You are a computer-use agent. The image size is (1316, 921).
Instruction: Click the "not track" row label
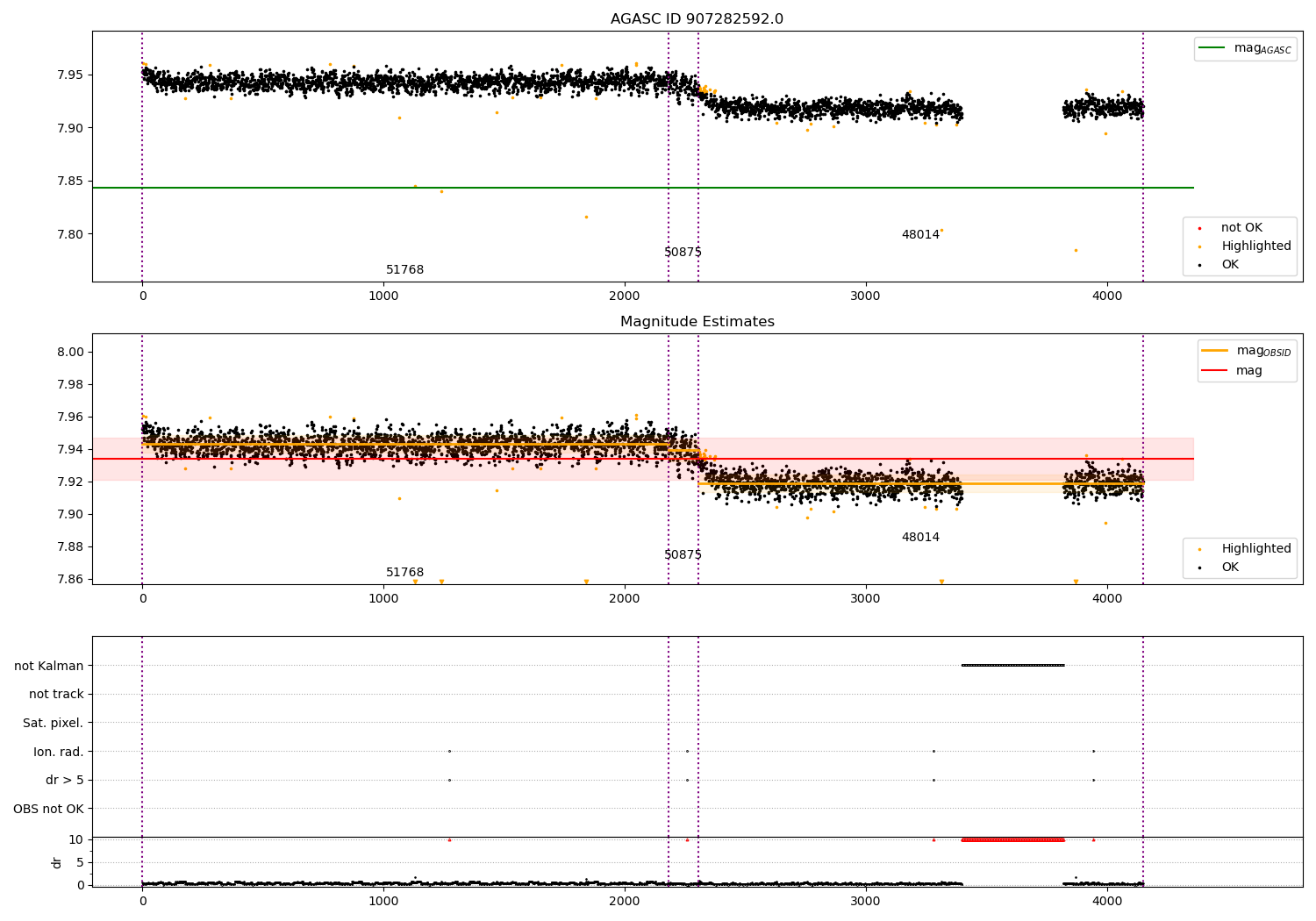[56, 694]
